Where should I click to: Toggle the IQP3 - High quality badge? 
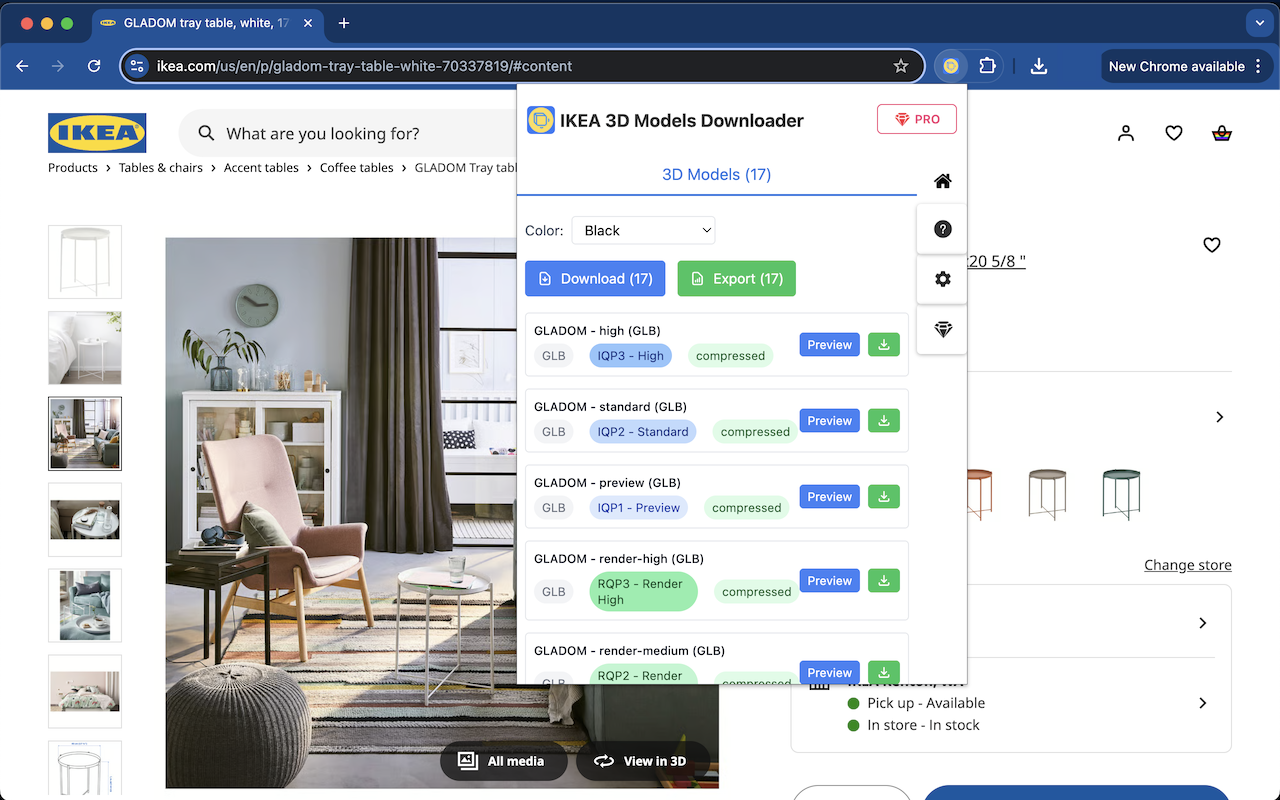click(x=630, y=355)
